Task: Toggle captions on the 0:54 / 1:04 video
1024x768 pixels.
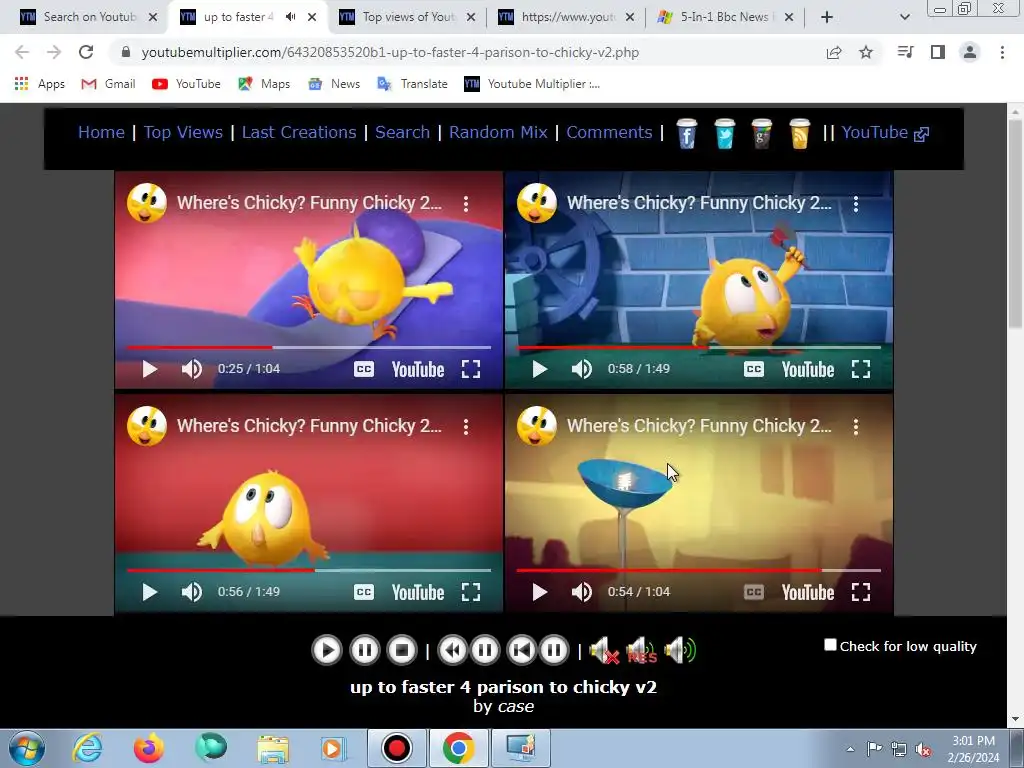Action: coord(754,592)
